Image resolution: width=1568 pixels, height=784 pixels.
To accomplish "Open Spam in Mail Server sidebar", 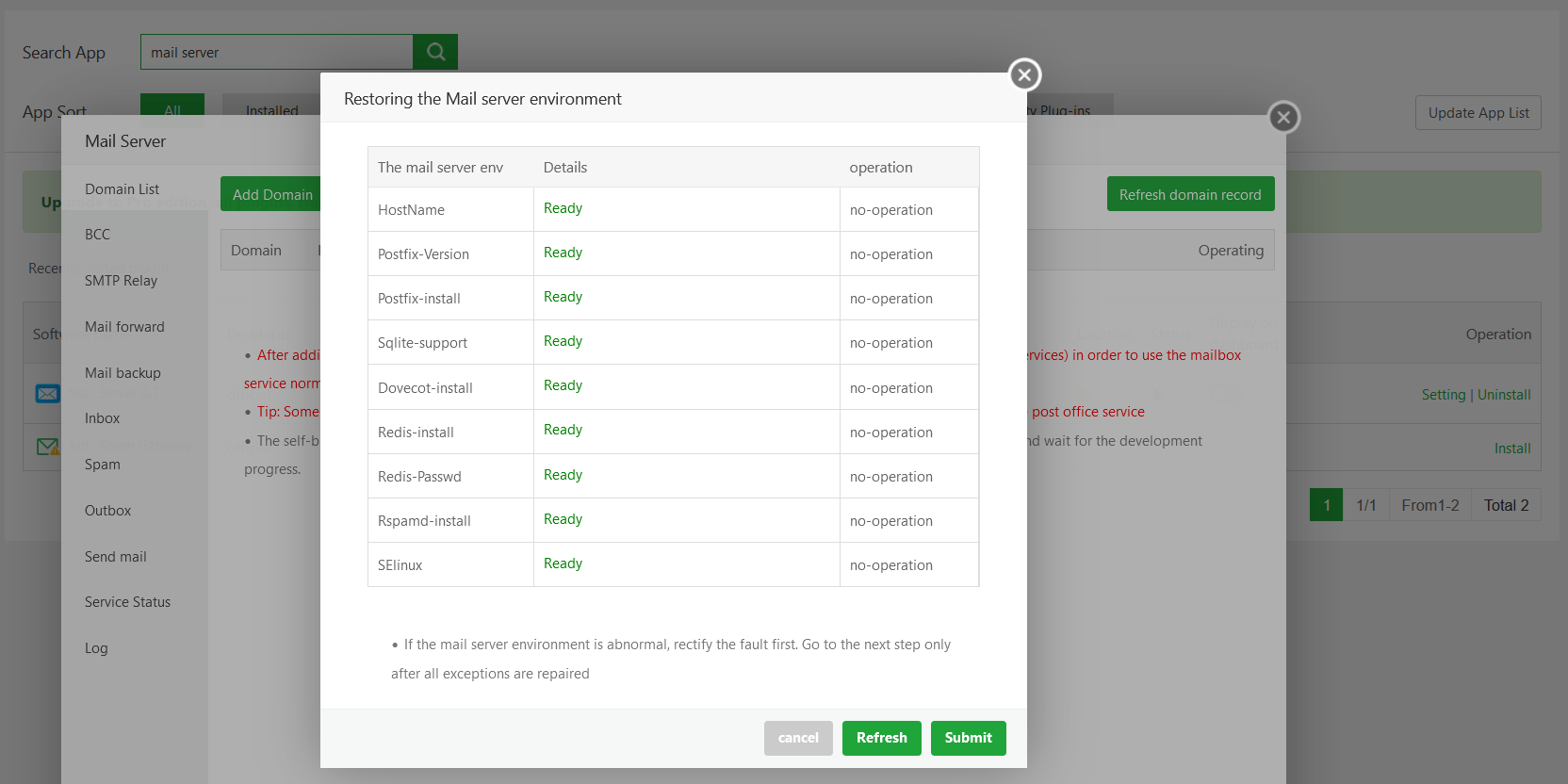I will coord(102,465).
